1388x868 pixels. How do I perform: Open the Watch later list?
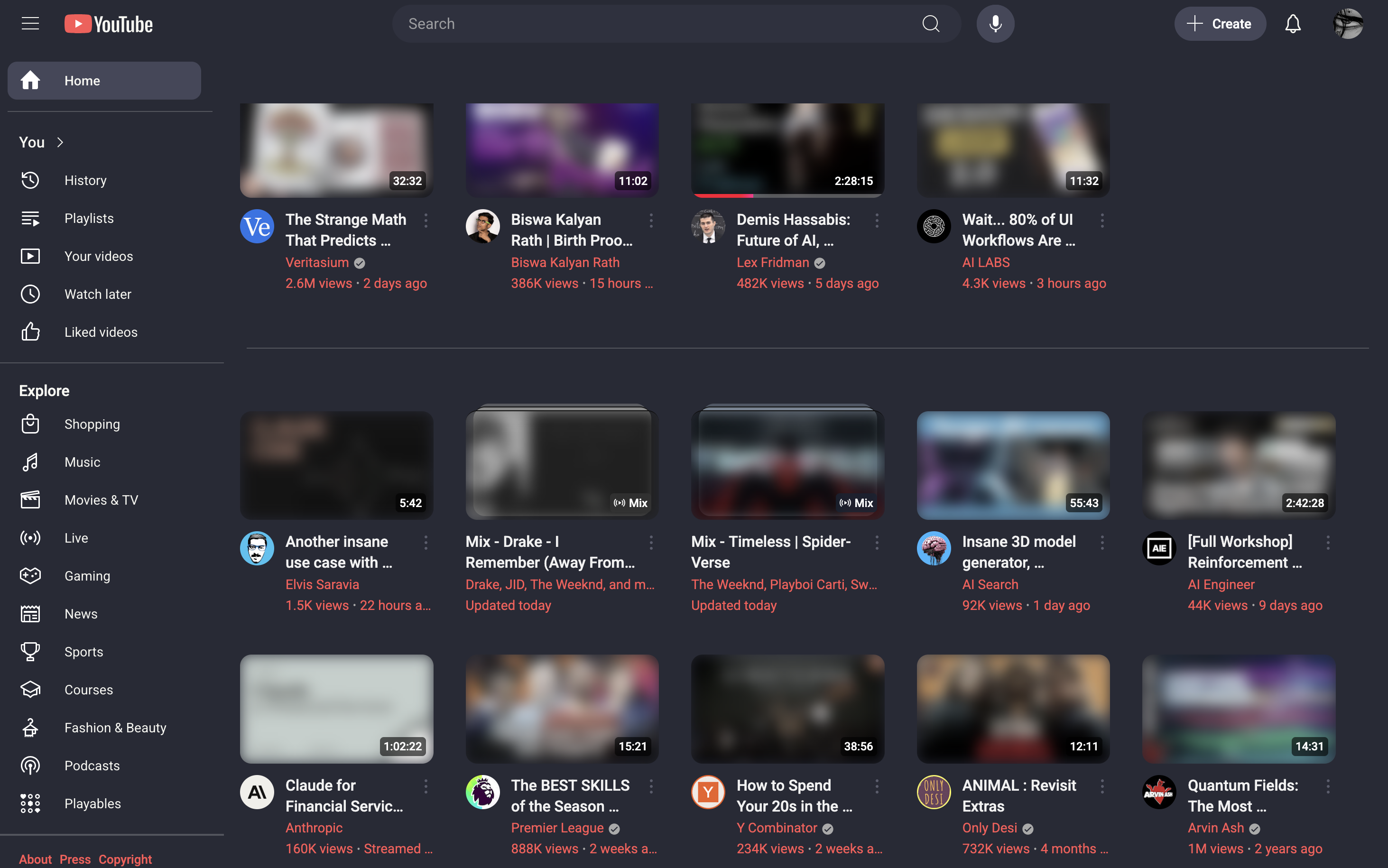pos(98,293)
